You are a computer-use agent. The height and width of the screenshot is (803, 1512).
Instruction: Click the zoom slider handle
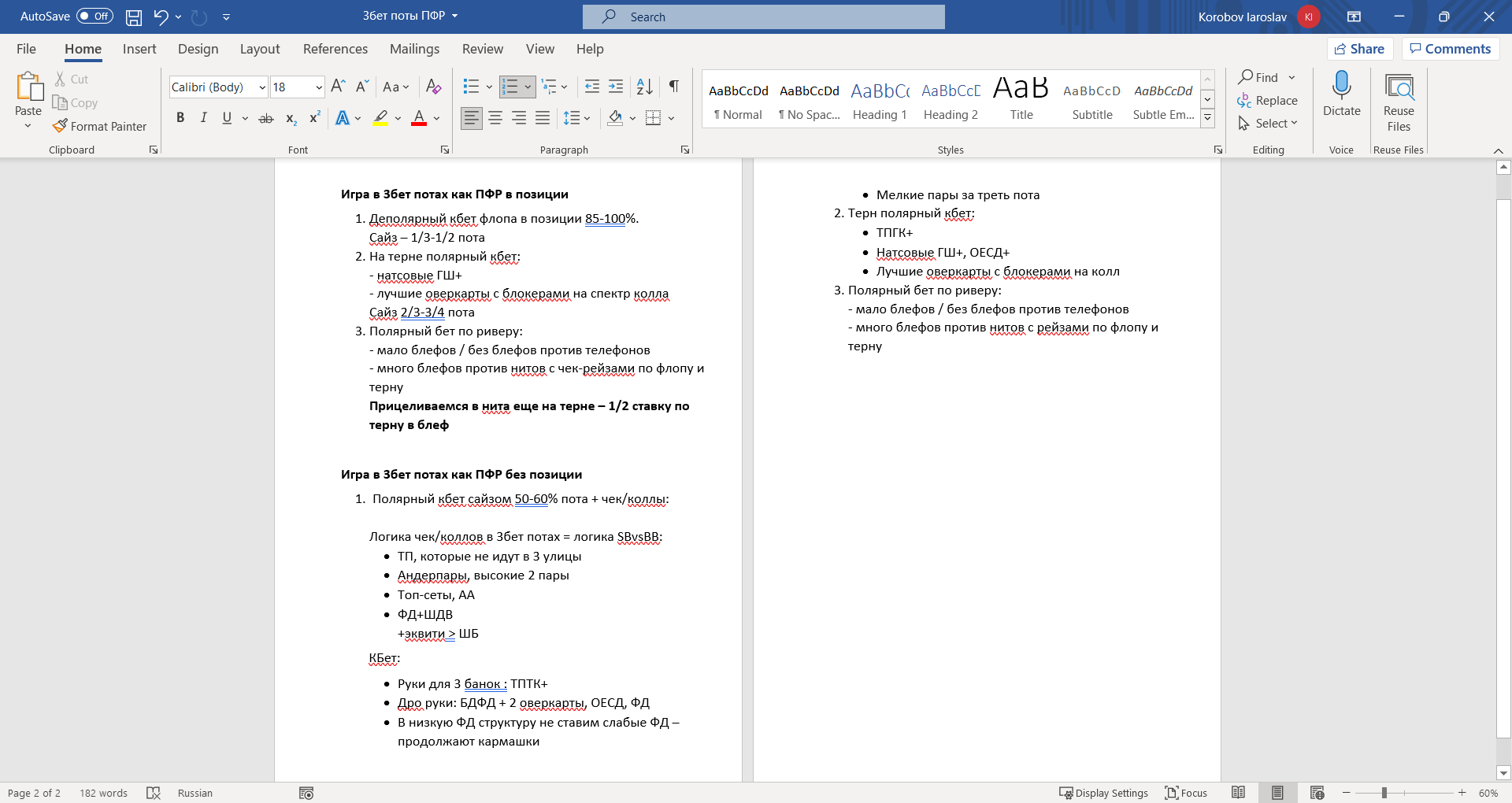click(1384, 793)
